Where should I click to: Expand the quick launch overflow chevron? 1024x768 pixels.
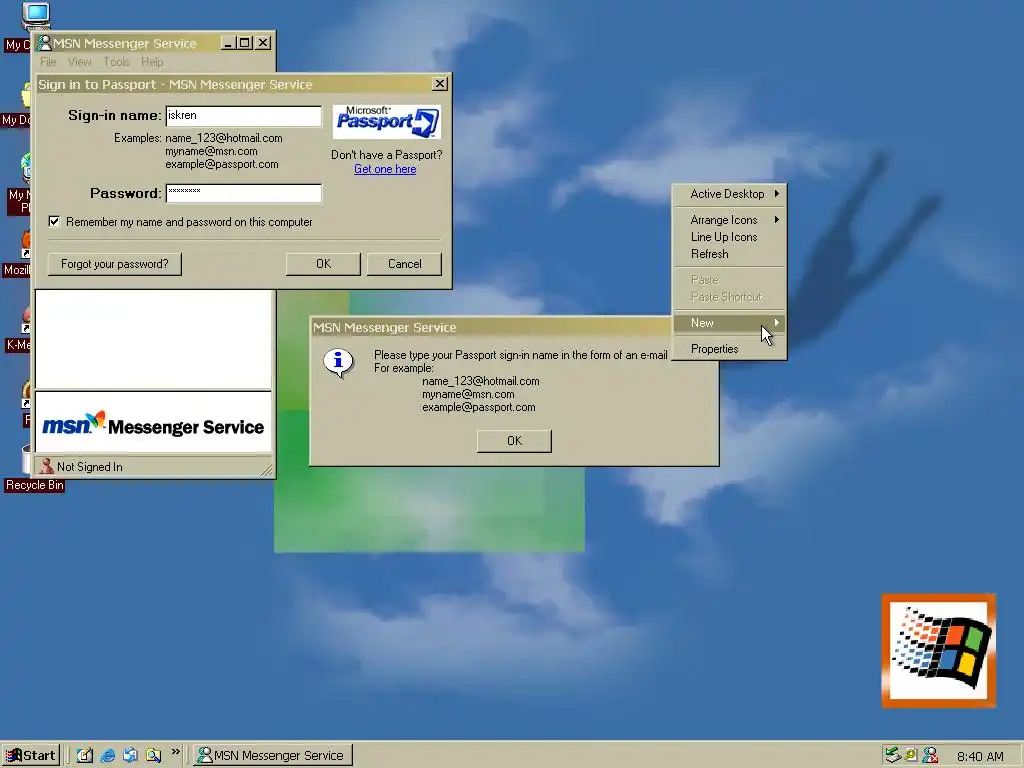pos(175,752)
